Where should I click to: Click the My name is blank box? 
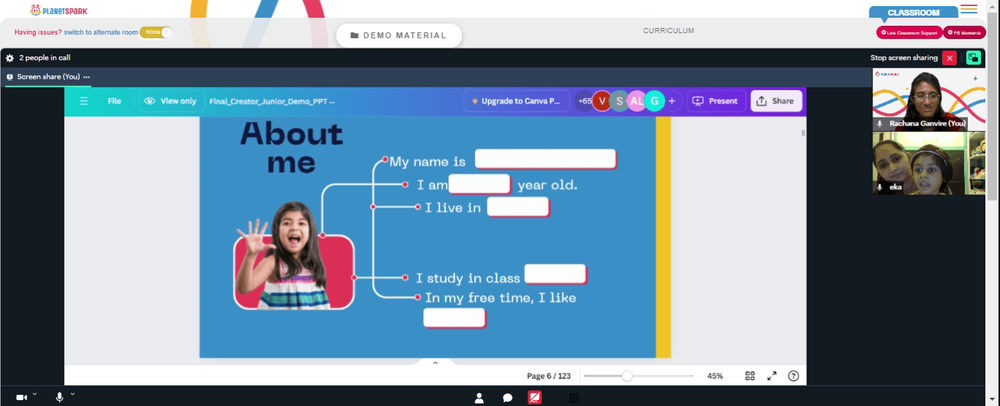click(x=545, y=159)
